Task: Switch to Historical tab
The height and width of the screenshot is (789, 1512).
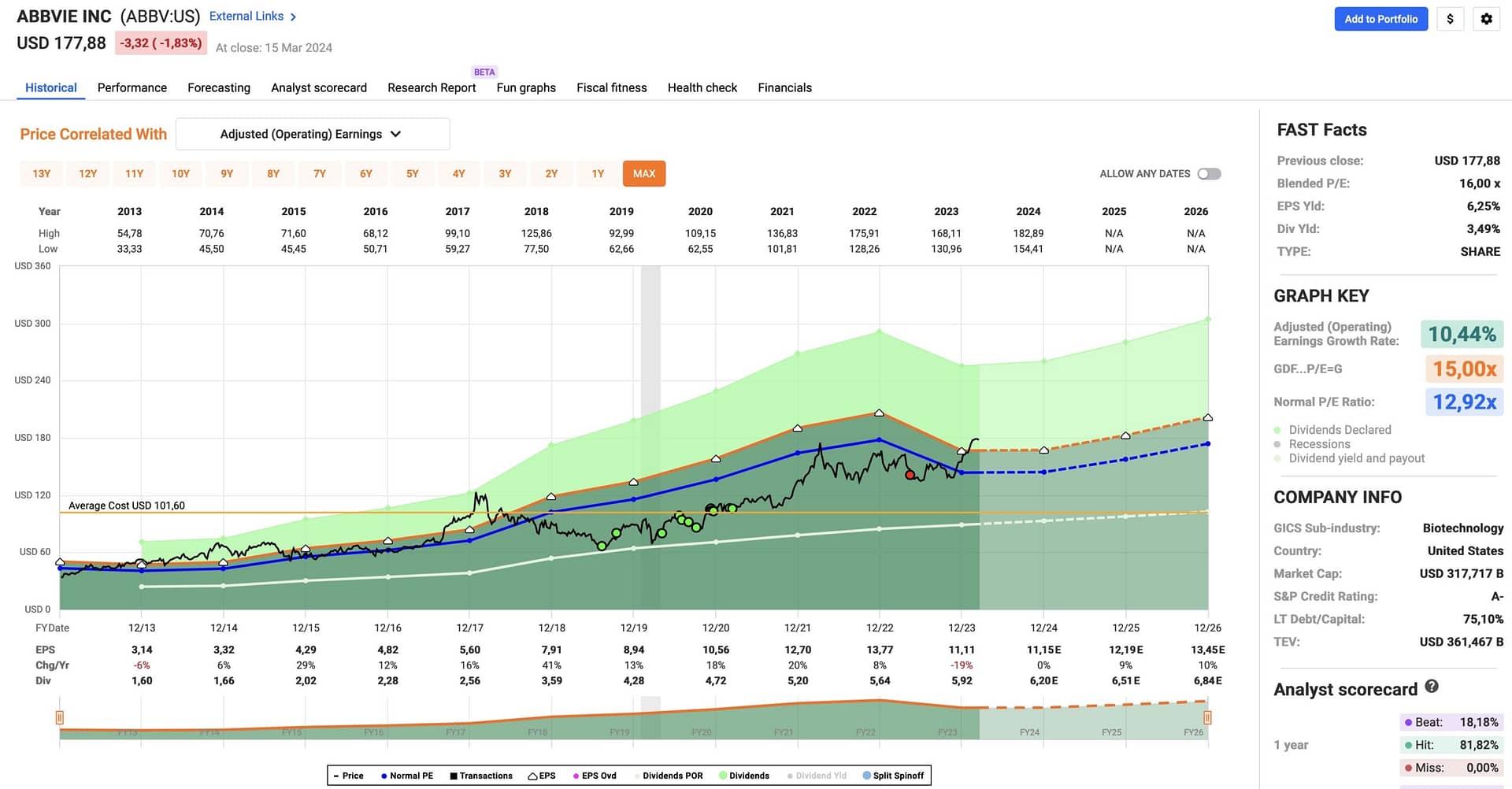Action: [51, 87]
